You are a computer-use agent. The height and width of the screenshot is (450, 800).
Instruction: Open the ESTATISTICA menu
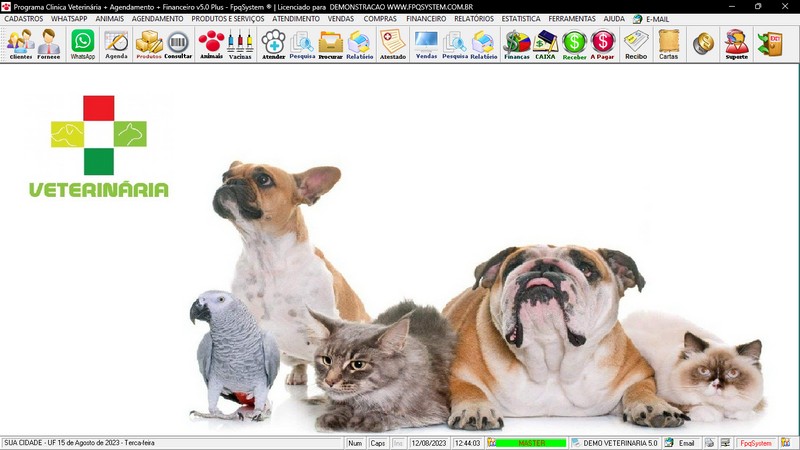pyautogui.click(x=521, y=19)
